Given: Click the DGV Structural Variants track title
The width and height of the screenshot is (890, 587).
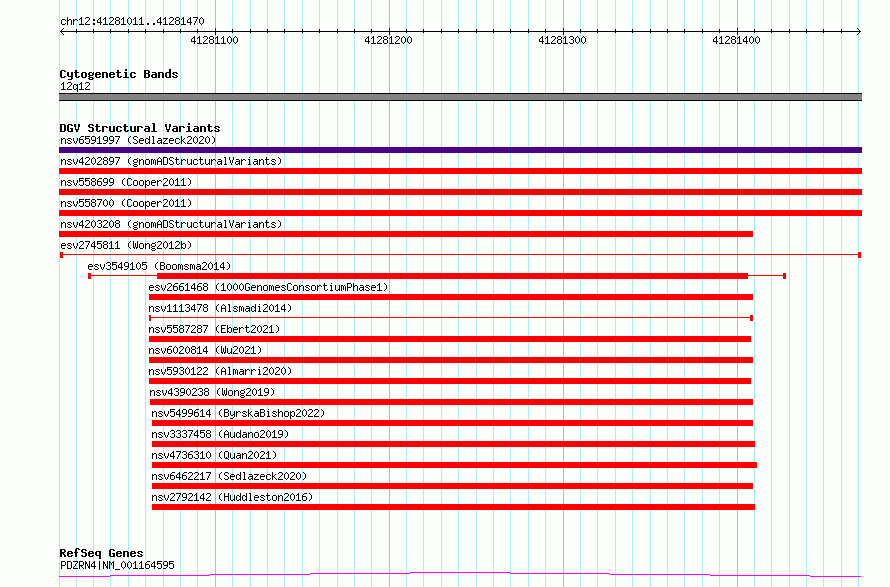Looking at the screenshot, I should tap(140, 128).
